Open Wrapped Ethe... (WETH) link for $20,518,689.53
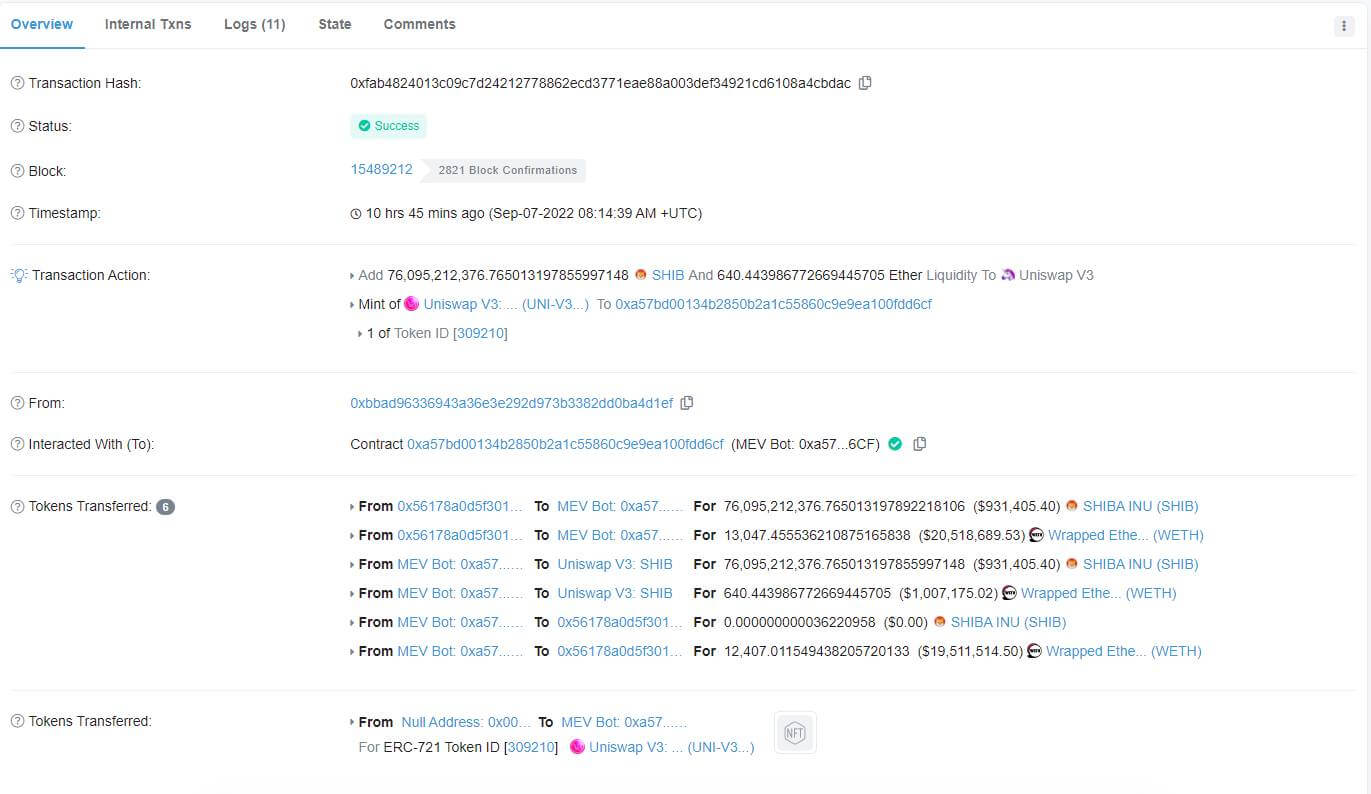 pos(1125,535)
